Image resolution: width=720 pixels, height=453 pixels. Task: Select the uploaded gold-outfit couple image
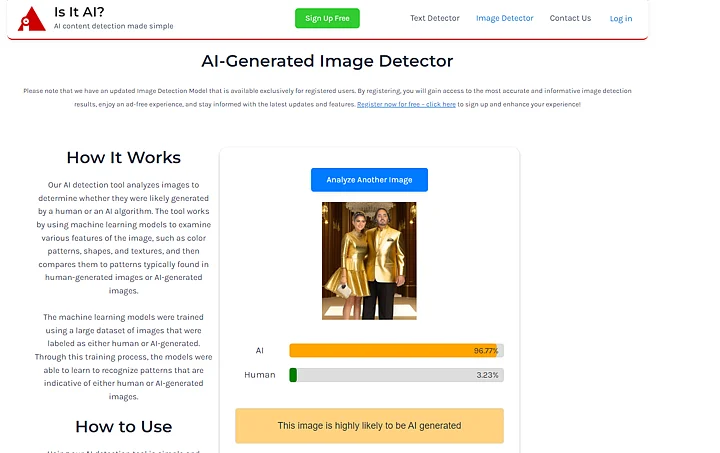(369, 261)
